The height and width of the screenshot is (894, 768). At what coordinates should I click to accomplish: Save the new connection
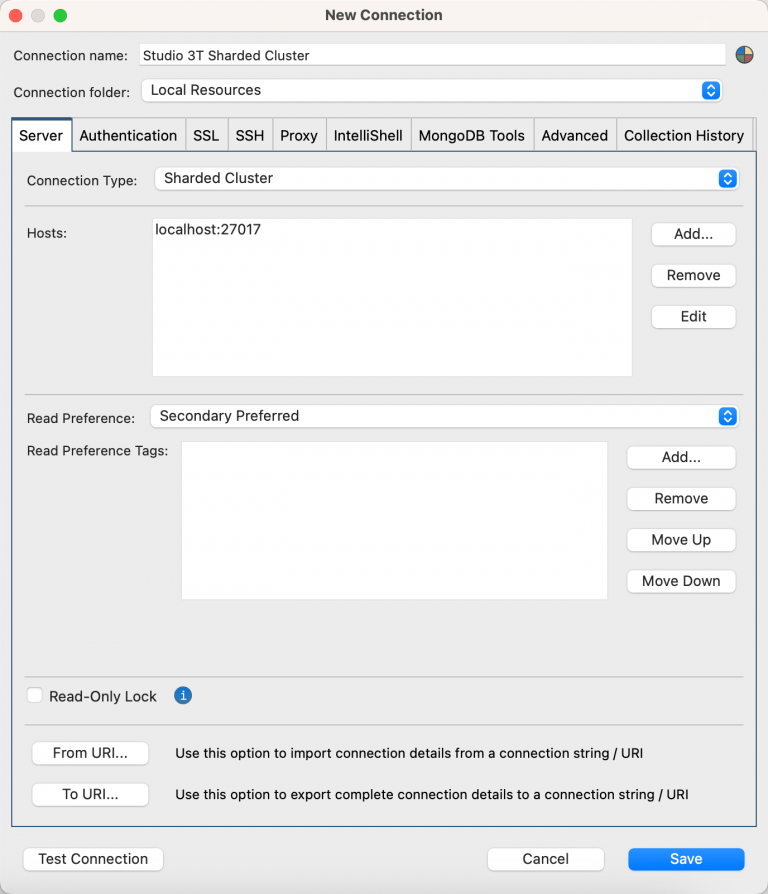(686, 859)
